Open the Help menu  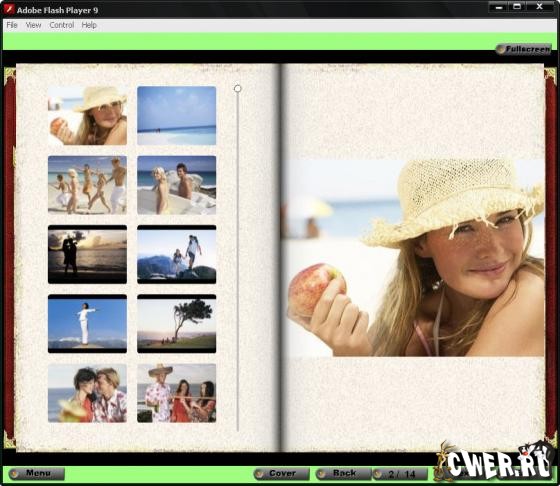pos(89,25)
